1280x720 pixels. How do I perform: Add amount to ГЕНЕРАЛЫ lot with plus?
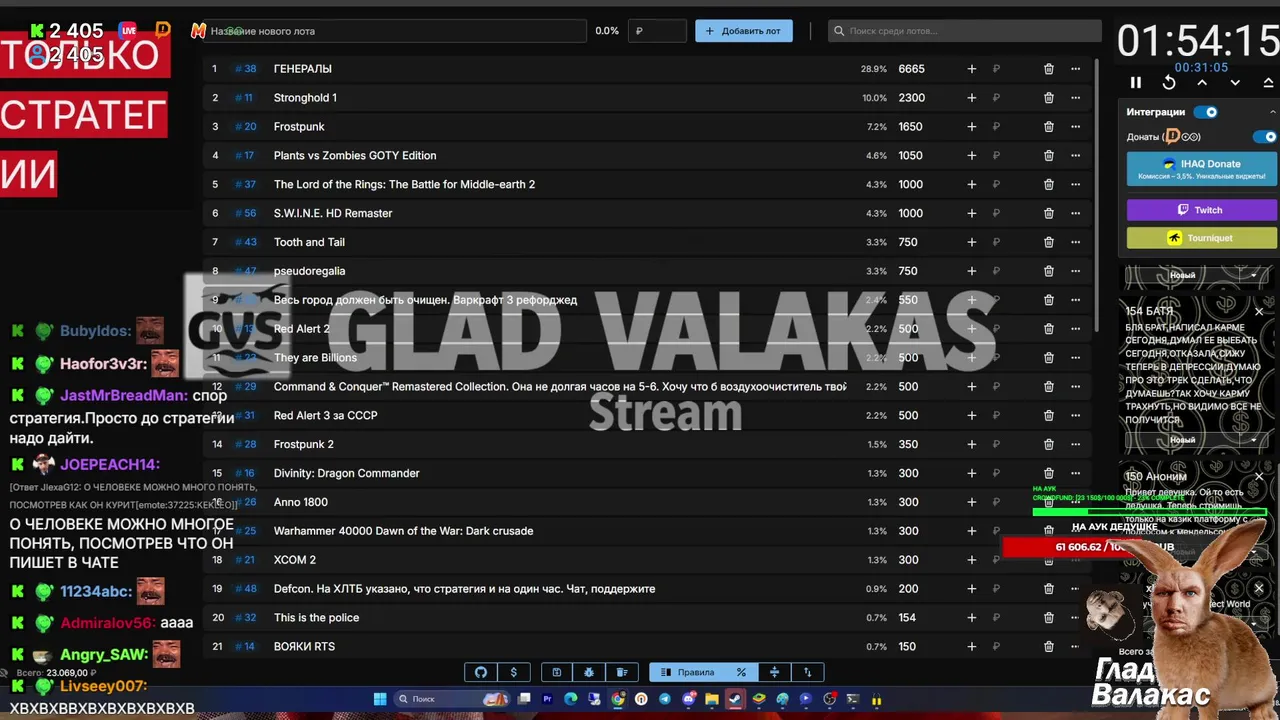tap(971, 69)
